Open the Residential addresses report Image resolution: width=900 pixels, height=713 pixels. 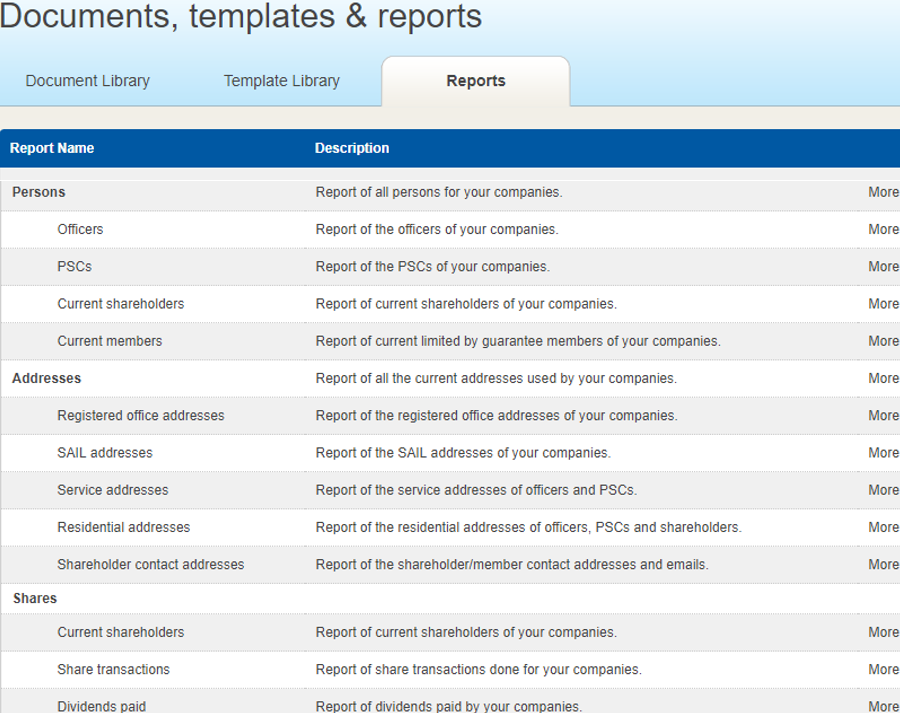[x=123, y=527]
